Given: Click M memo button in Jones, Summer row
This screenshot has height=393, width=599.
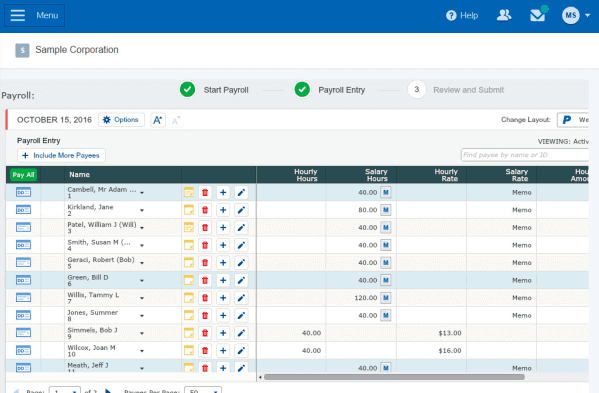Looking at the screenshot, I should click(386, 315).
